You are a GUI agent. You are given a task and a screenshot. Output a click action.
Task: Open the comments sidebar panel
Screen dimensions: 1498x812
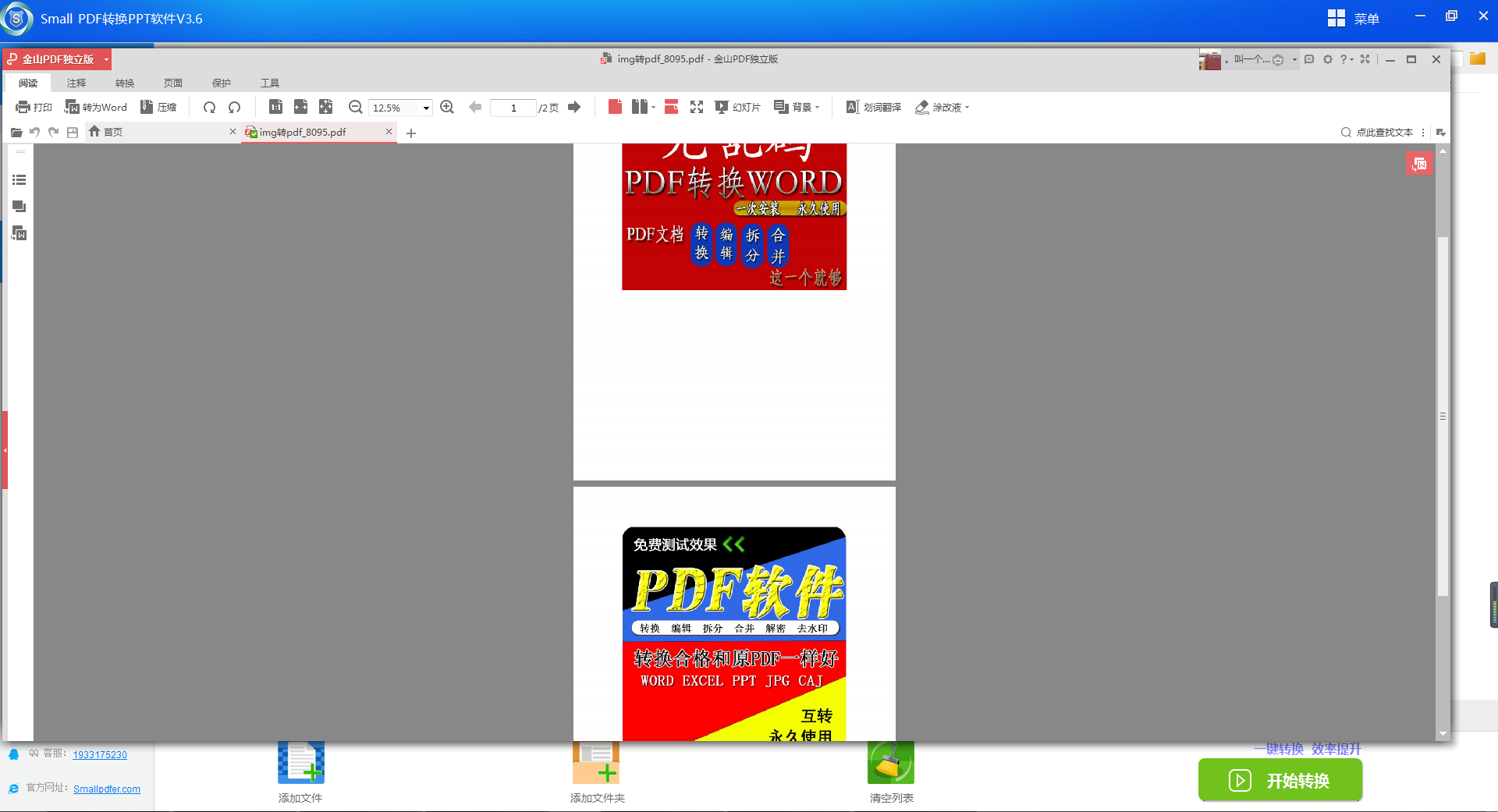coord(20,207)
